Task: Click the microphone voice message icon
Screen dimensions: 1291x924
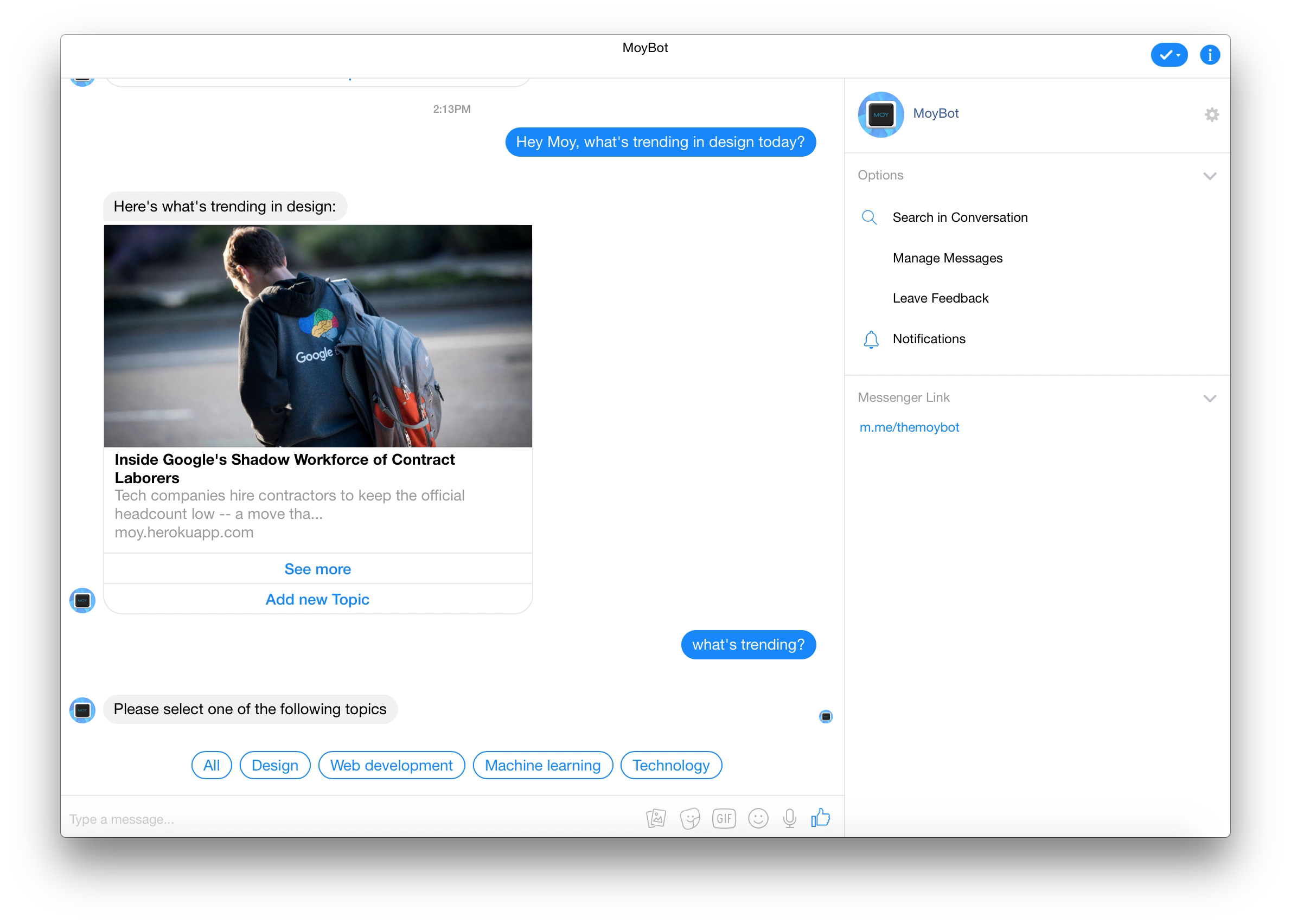Action: coord(789,818)
